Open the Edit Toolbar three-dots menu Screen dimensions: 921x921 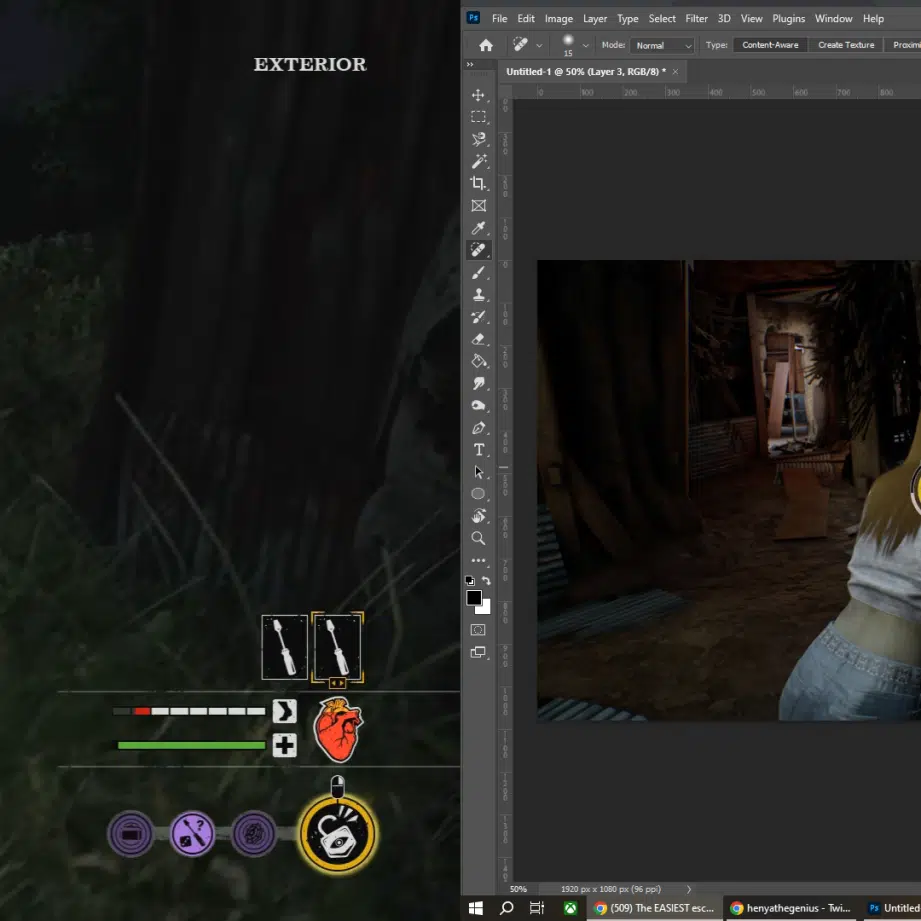coord(478,560)
